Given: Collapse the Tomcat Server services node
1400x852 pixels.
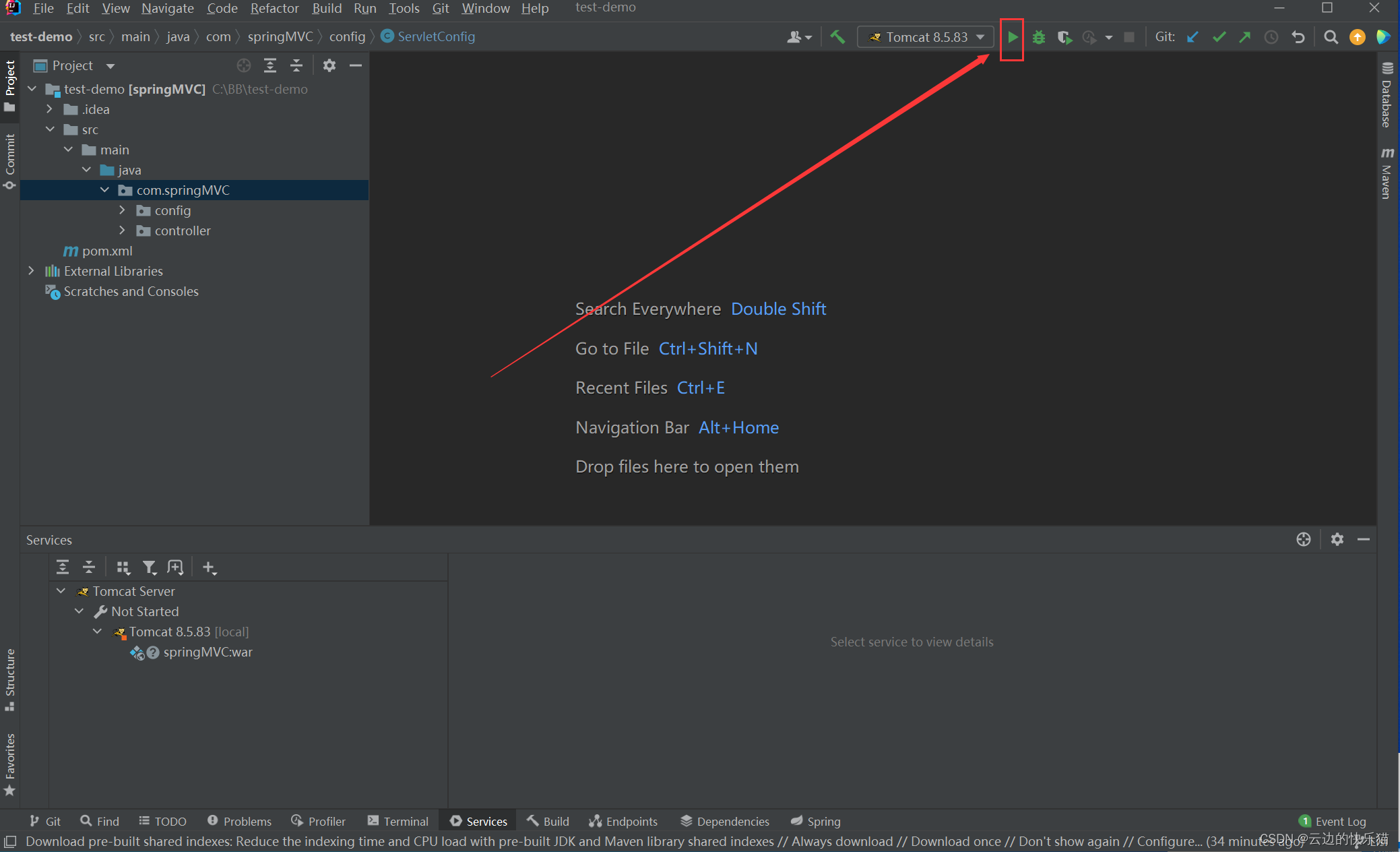Looking at the screenshot, I should click(61, 591).
